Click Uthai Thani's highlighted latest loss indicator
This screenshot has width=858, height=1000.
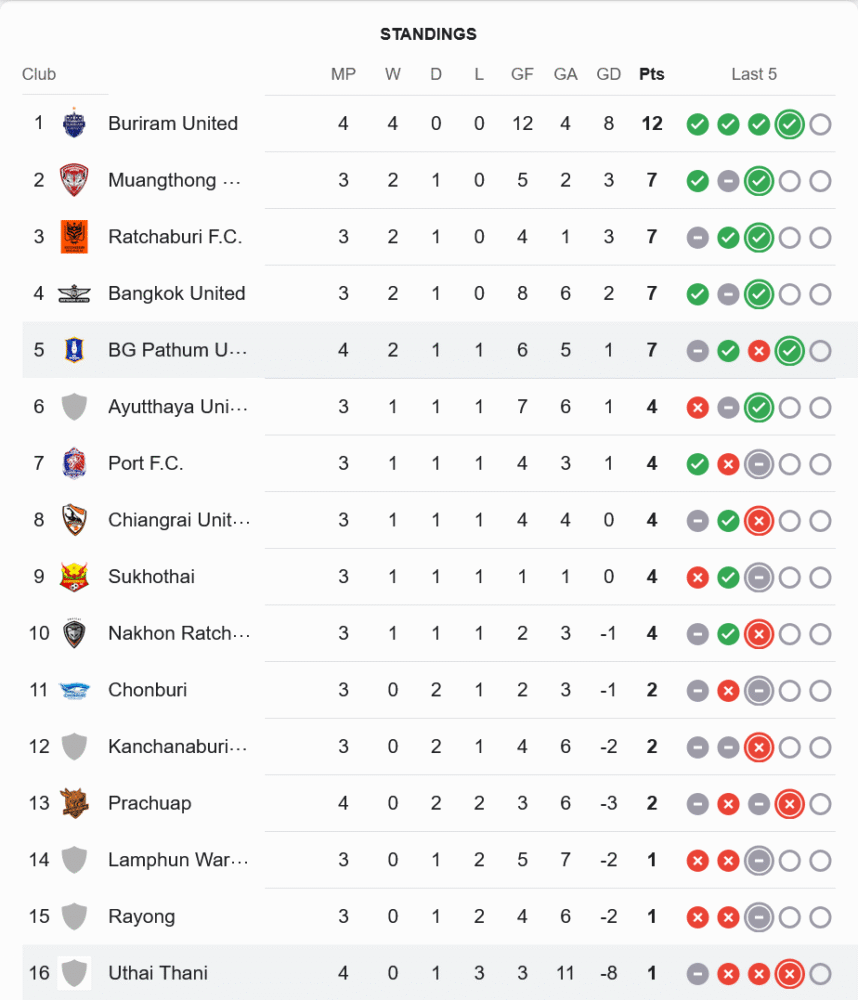(790, 973)
